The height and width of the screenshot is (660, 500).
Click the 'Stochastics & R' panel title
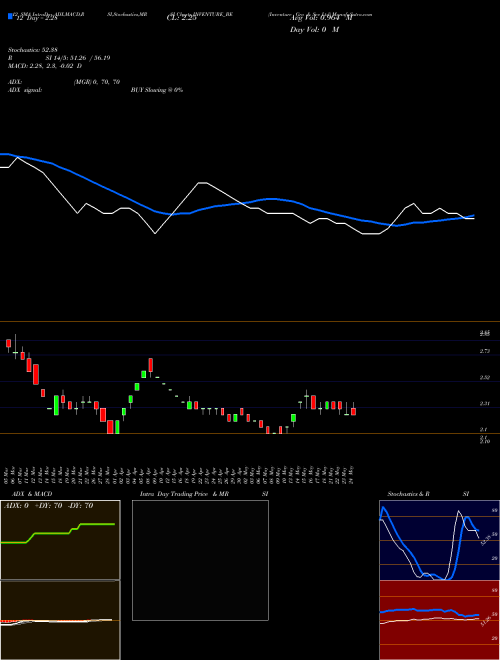408,494
